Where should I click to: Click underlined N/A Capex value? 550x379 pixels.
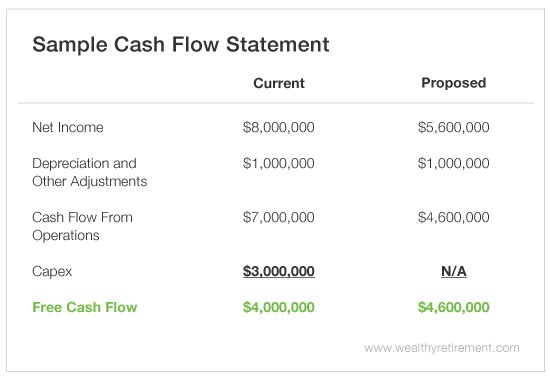tap(454, 271)
